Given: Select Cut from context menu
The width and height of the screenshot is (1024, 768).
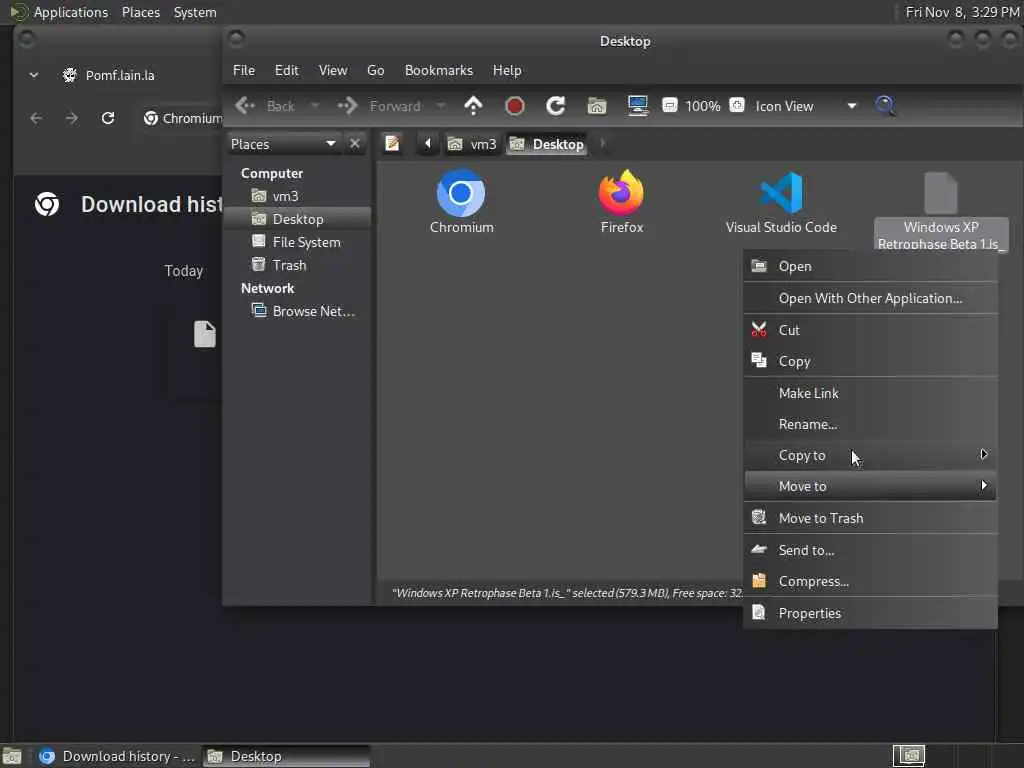Looking at the screenshot, I should click(870, 330).
